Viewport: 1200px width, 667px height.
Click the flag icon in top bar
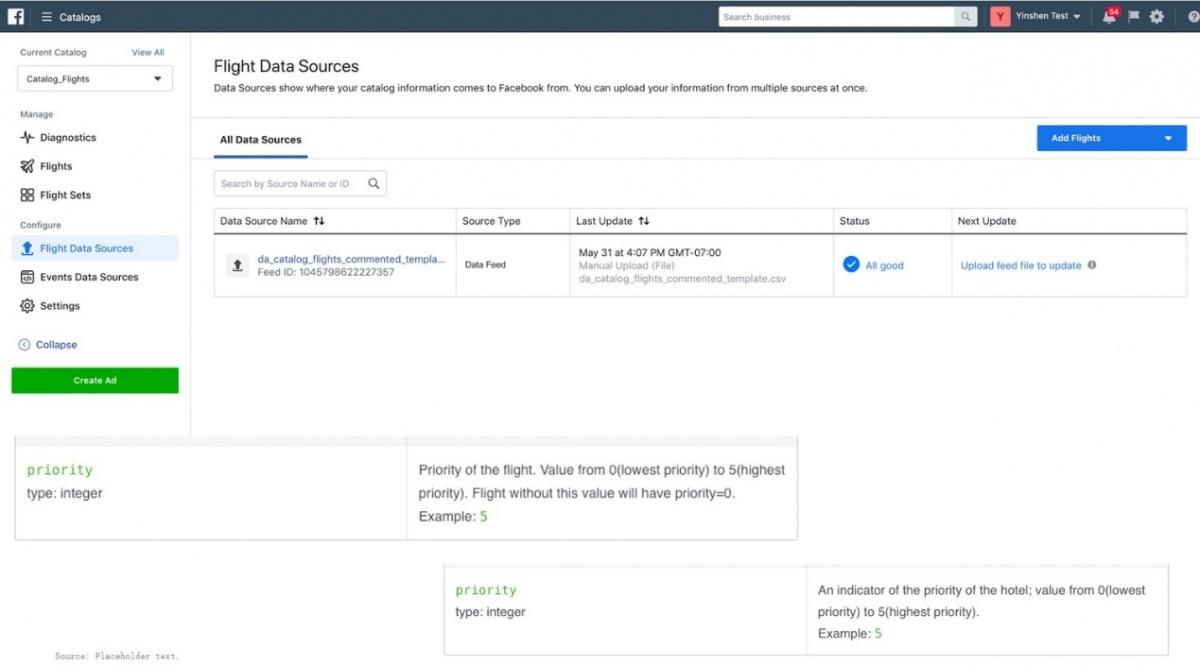(x=1133, y=17)
